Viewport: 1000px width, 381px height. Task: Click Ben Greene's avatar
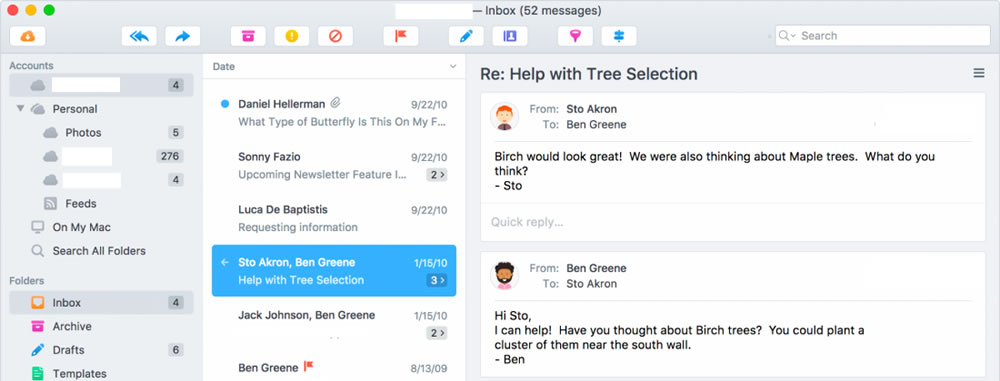pyautogui.click(x=504, y=276)
